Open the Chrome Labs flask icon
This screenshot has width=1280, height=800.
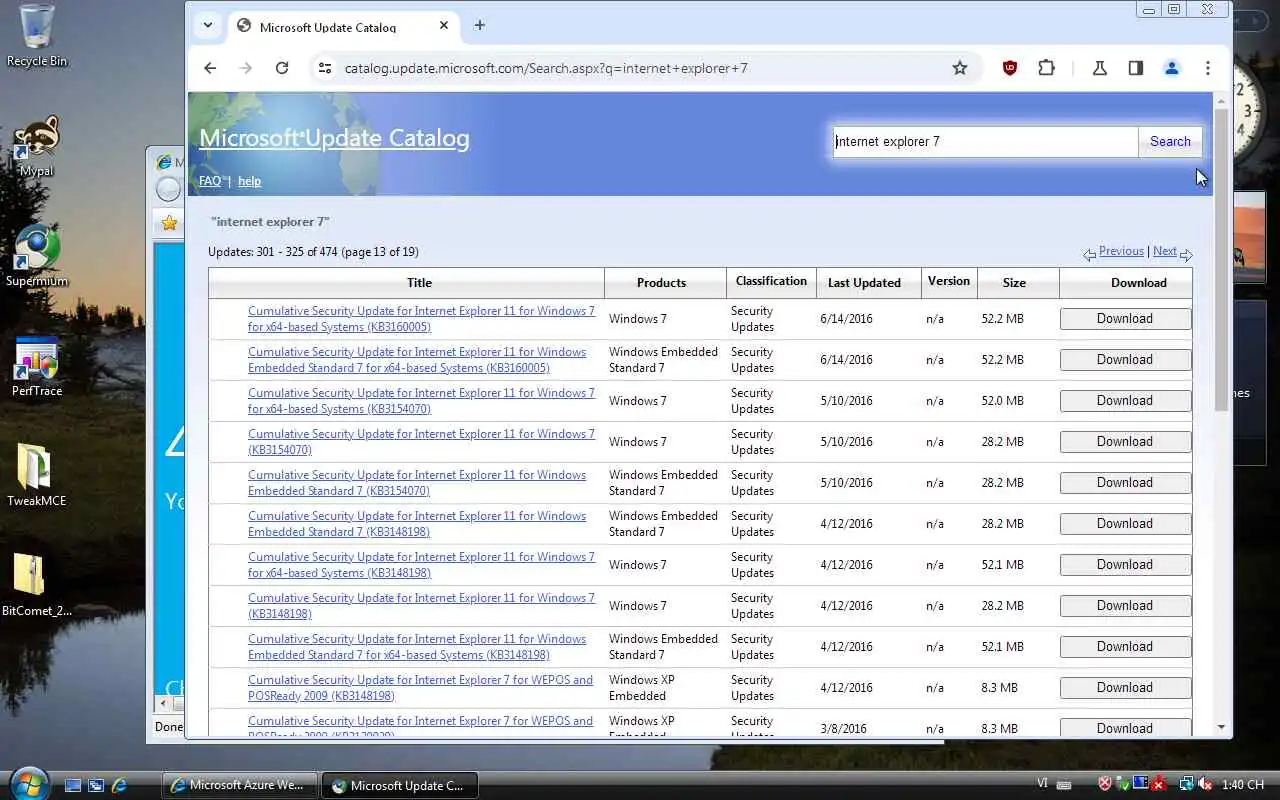(1100, 68)
